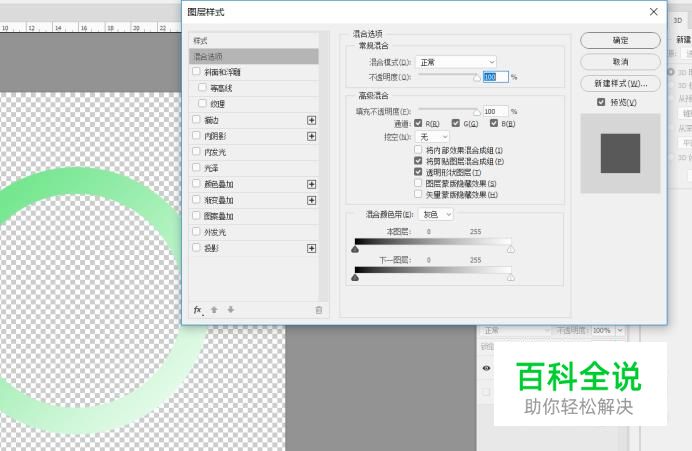Toggle layer visibility eye in Layers panel
This screenshot has height=451, width=692.
(x=486, y=368)
